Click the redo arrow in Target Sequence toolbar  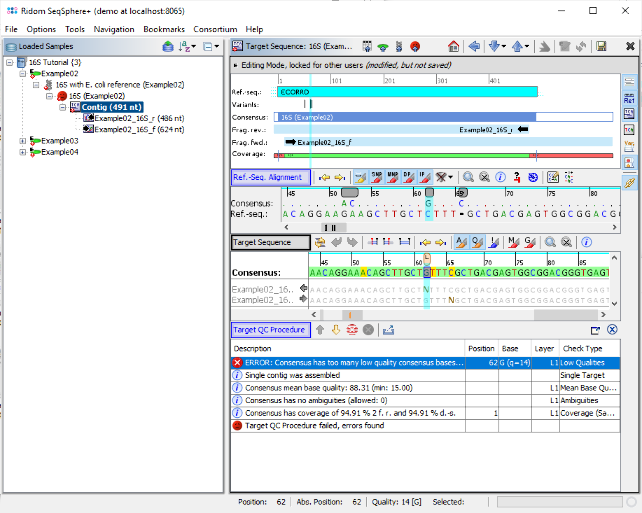click(x=352, y=242)
